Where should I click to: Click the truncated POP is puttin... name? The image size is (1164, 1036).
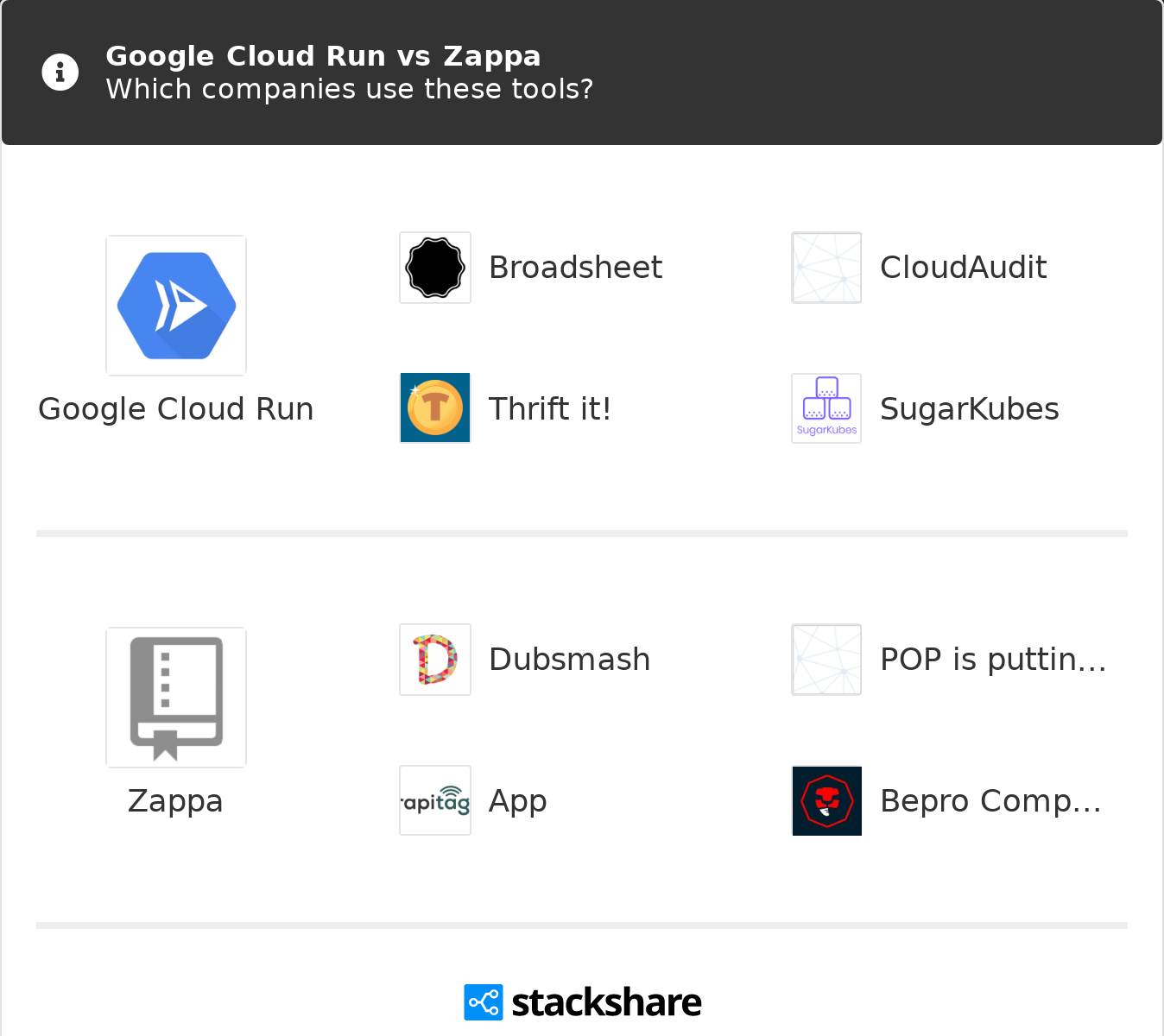(993, 660)
